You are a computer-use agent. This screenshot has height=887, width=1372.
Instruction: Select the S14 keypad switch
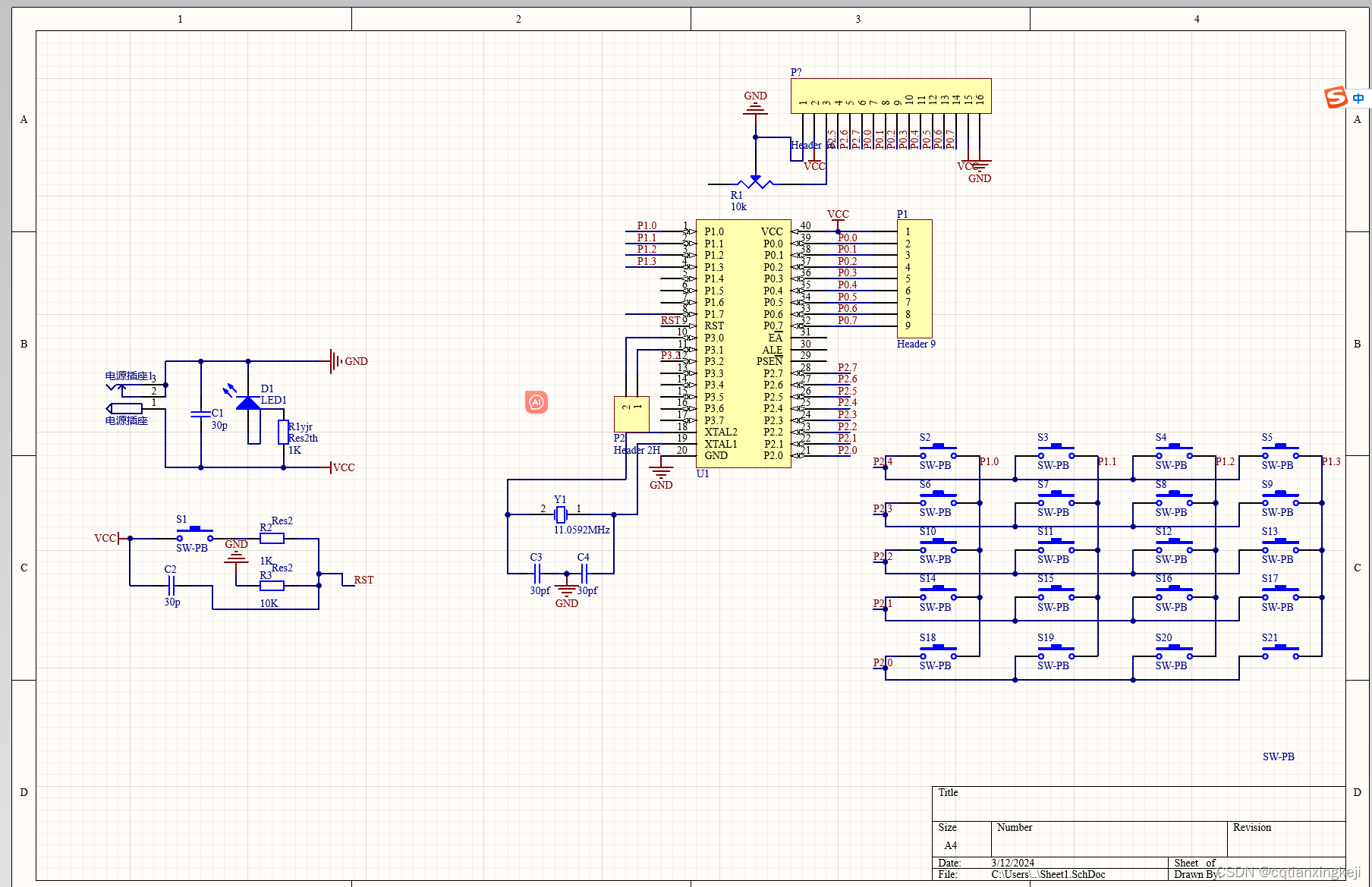coord(938,593)
